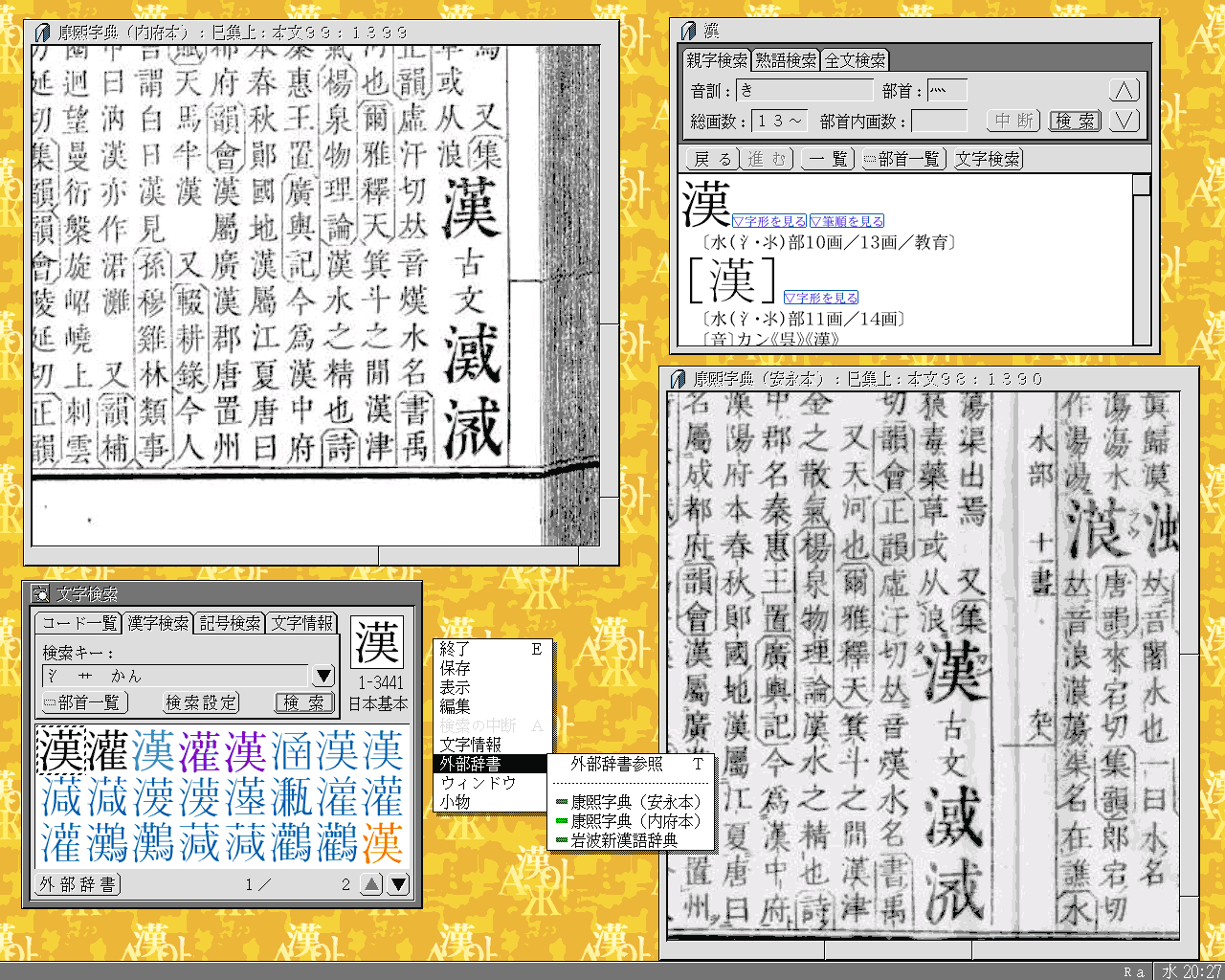Click the 総画数 input field
This screenshot has height=980, width=1225.
click(782, 121)
